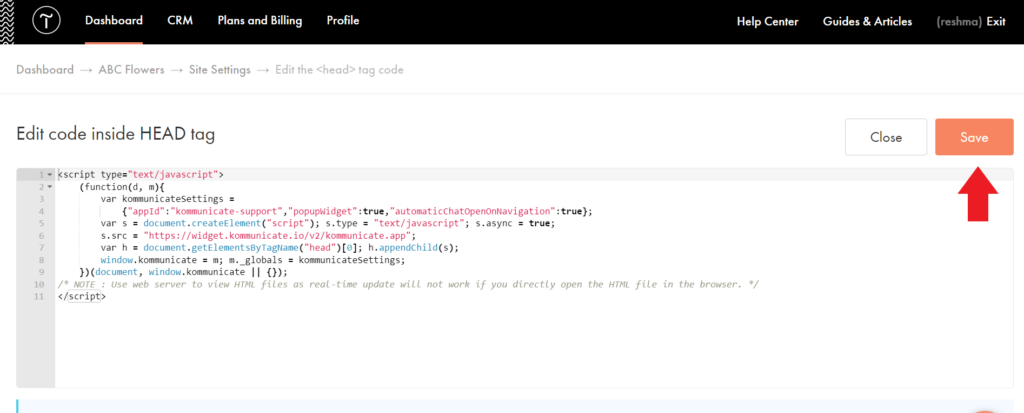Click the opening script type line

pyautogui.click(x=140, y=174)
